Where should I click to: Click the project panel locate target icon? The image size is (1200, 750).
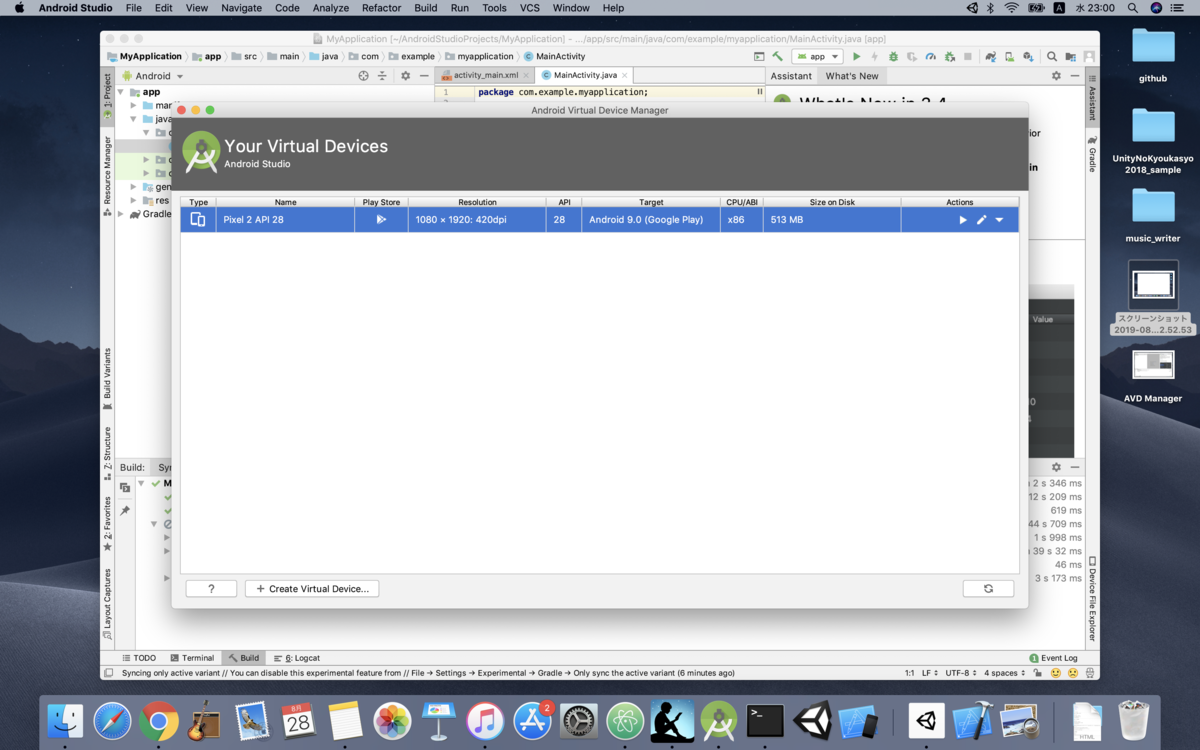pos(363,76)
